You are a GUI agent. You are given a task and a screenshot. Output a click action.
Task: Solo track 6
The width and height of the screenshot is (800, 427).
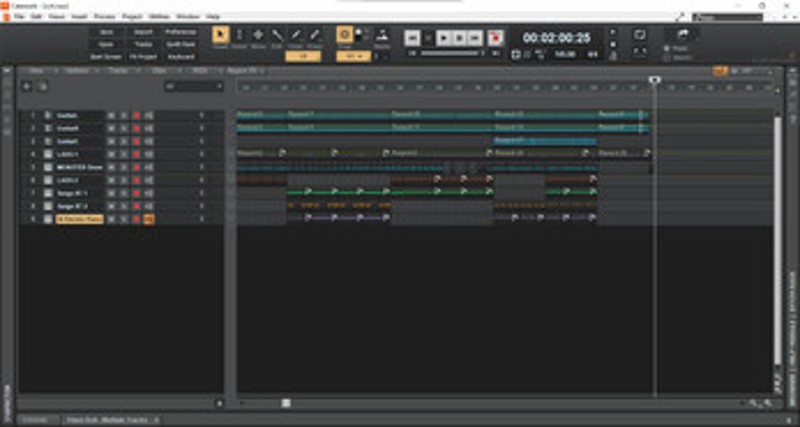(123, 180)
